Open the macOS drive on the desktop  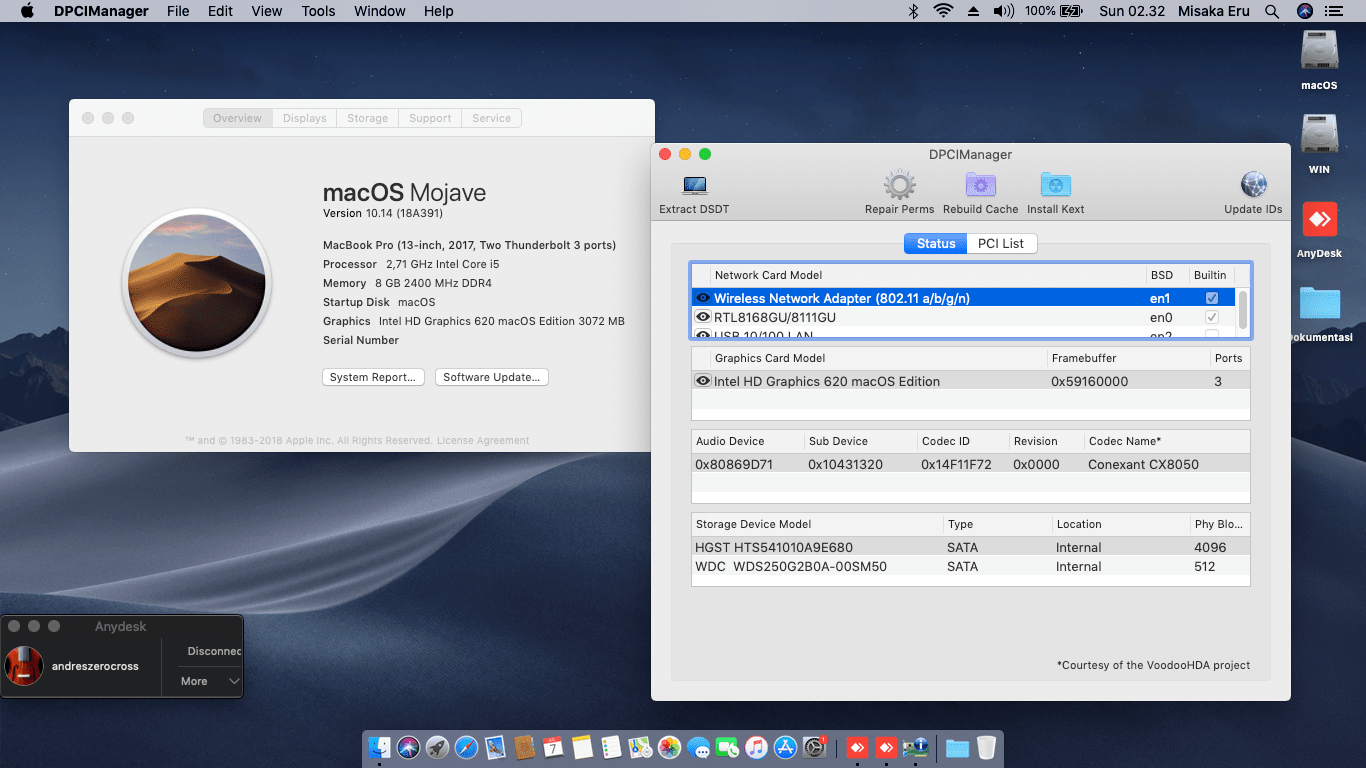pos(1320,51)
